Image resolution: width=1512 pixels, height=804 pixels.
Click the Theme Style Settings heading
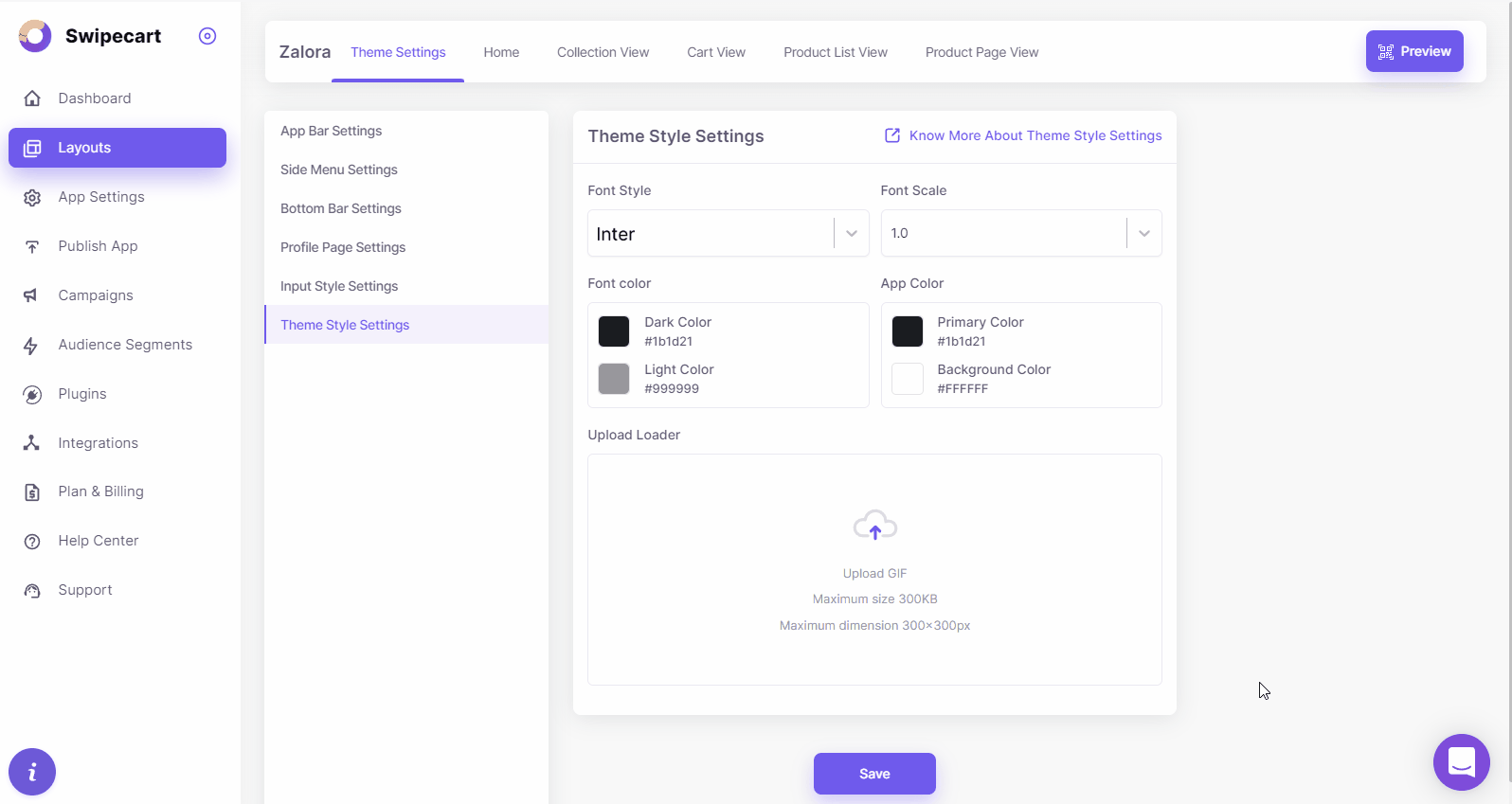pos(675,136)
